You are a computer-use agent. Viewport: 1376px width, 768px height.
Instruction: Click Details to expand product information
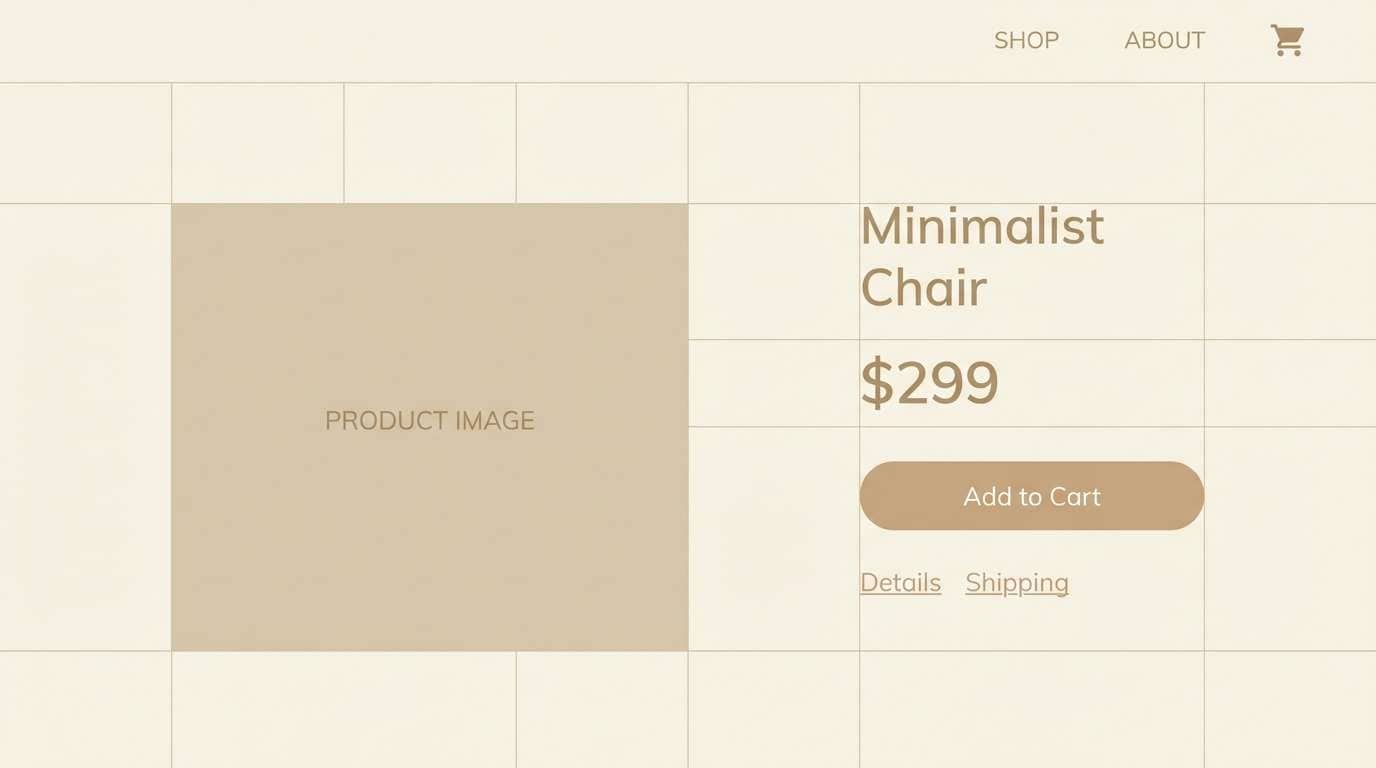point(899,582)
